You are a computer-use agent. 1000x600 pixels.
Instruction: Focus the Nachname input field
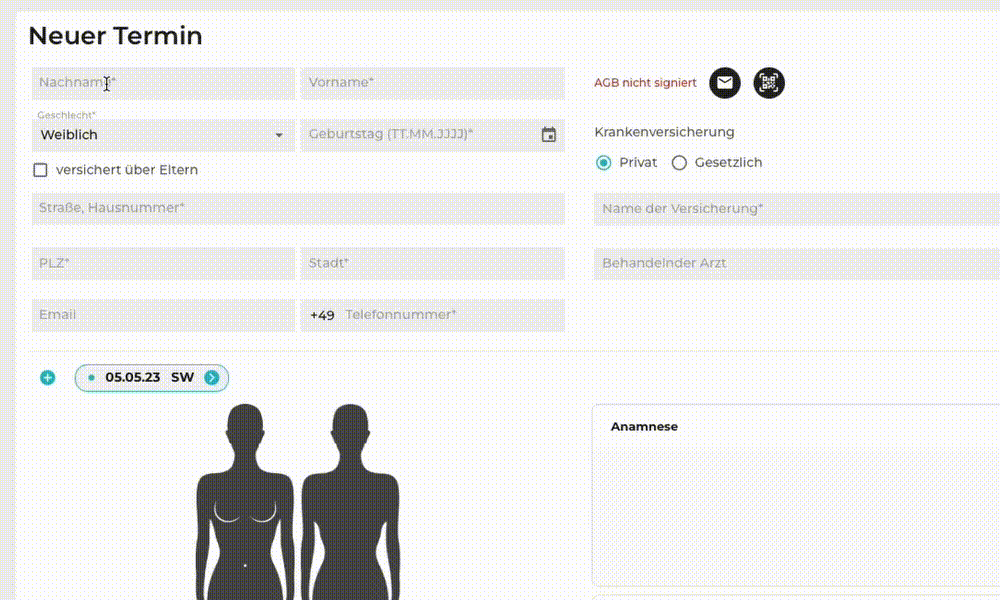pyautogui.click(x=163, y=83)
